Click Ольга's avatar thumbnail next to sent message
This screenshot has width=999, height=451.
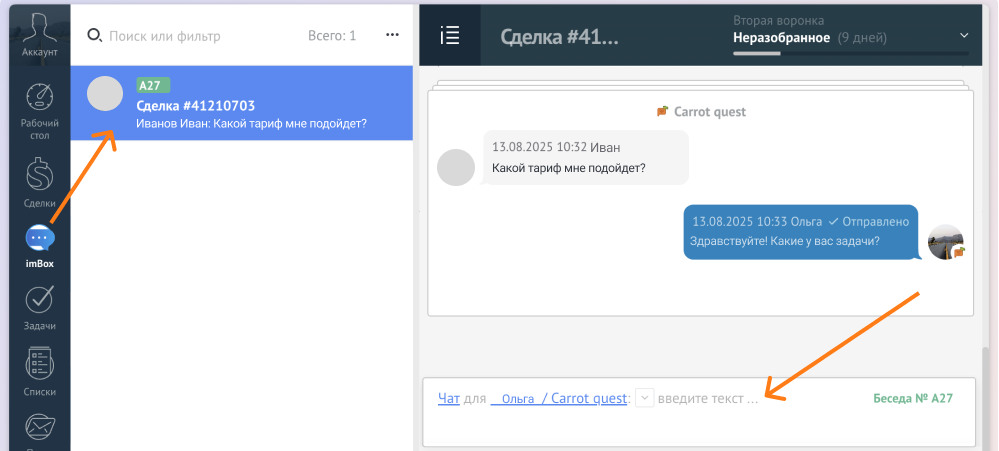[x=946, y=242]
